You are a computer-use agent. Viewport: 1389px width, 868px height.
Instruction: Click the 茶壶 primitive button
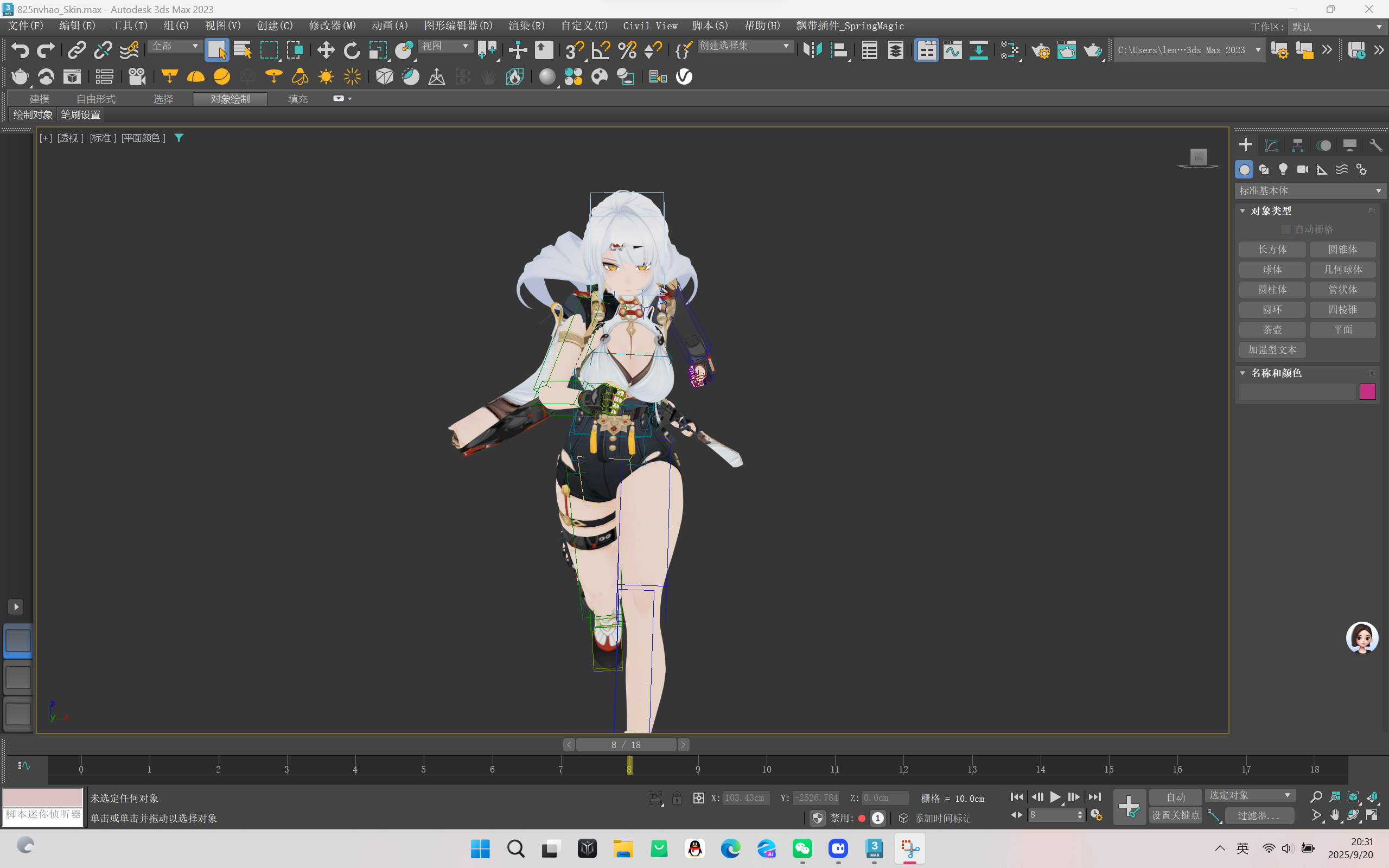pos(1272,329)
